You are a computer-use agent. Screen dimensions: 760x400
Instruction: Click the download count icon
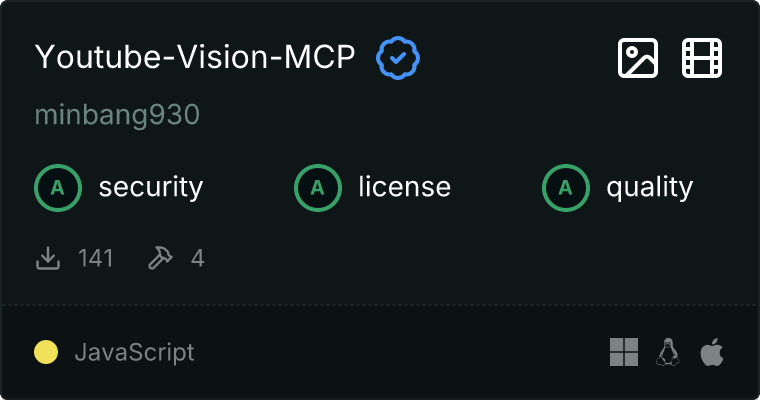48,259
